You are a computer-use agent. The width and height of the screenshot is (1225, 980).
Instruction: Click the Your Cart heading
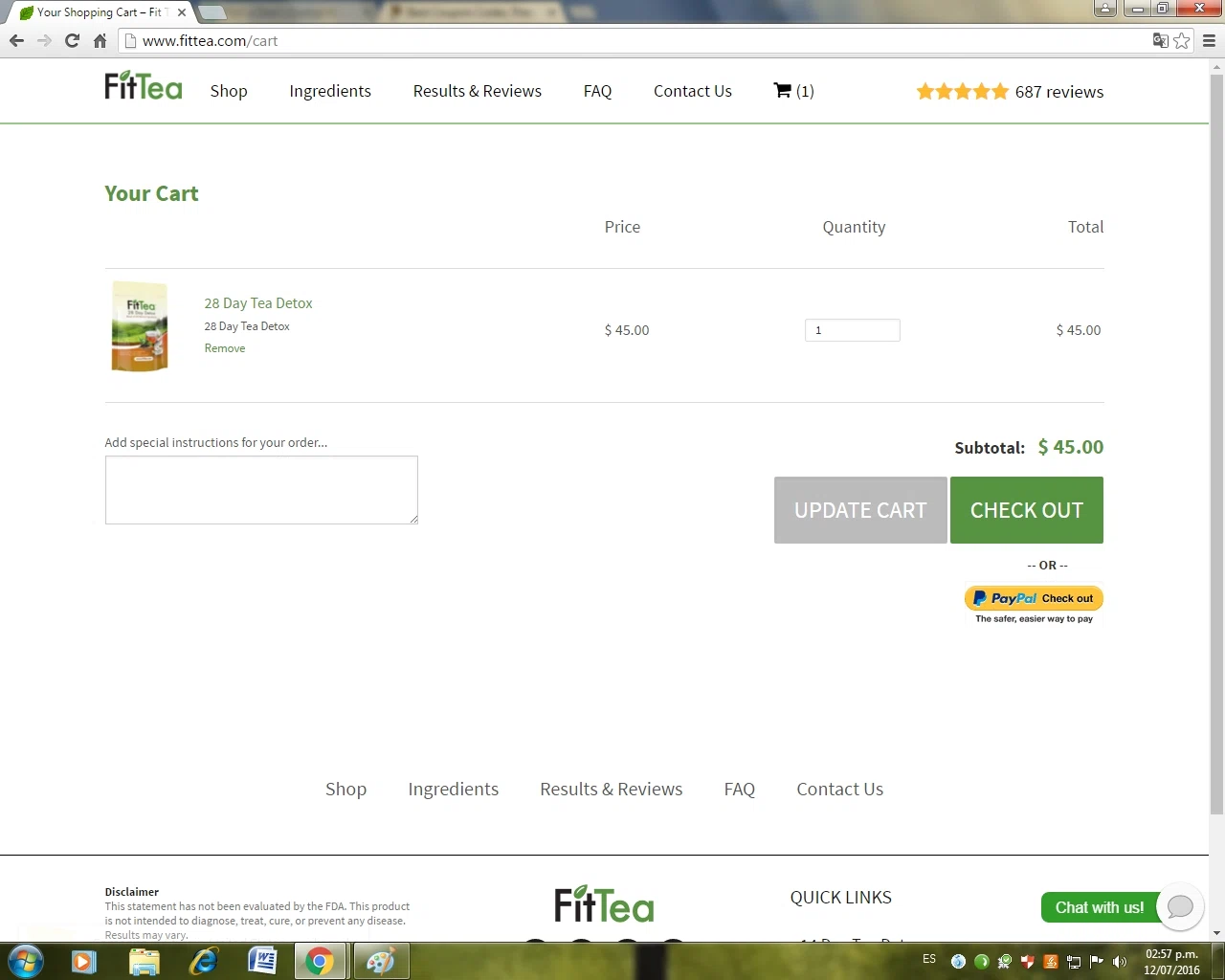[x=151, y=193]
